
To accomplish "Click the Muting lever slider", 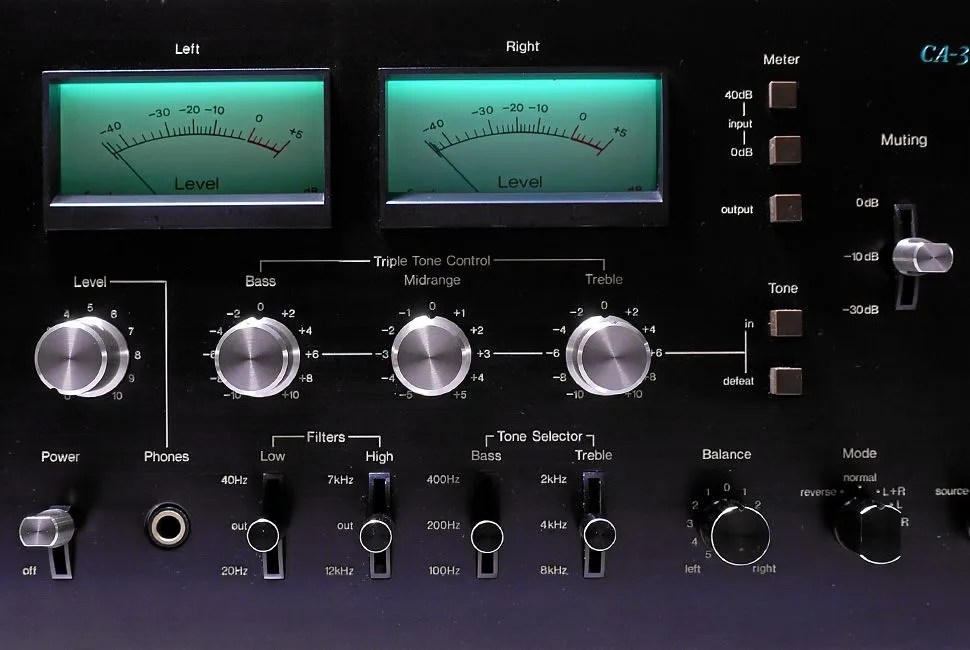I will pyautogui.click(x=921, y=255).
